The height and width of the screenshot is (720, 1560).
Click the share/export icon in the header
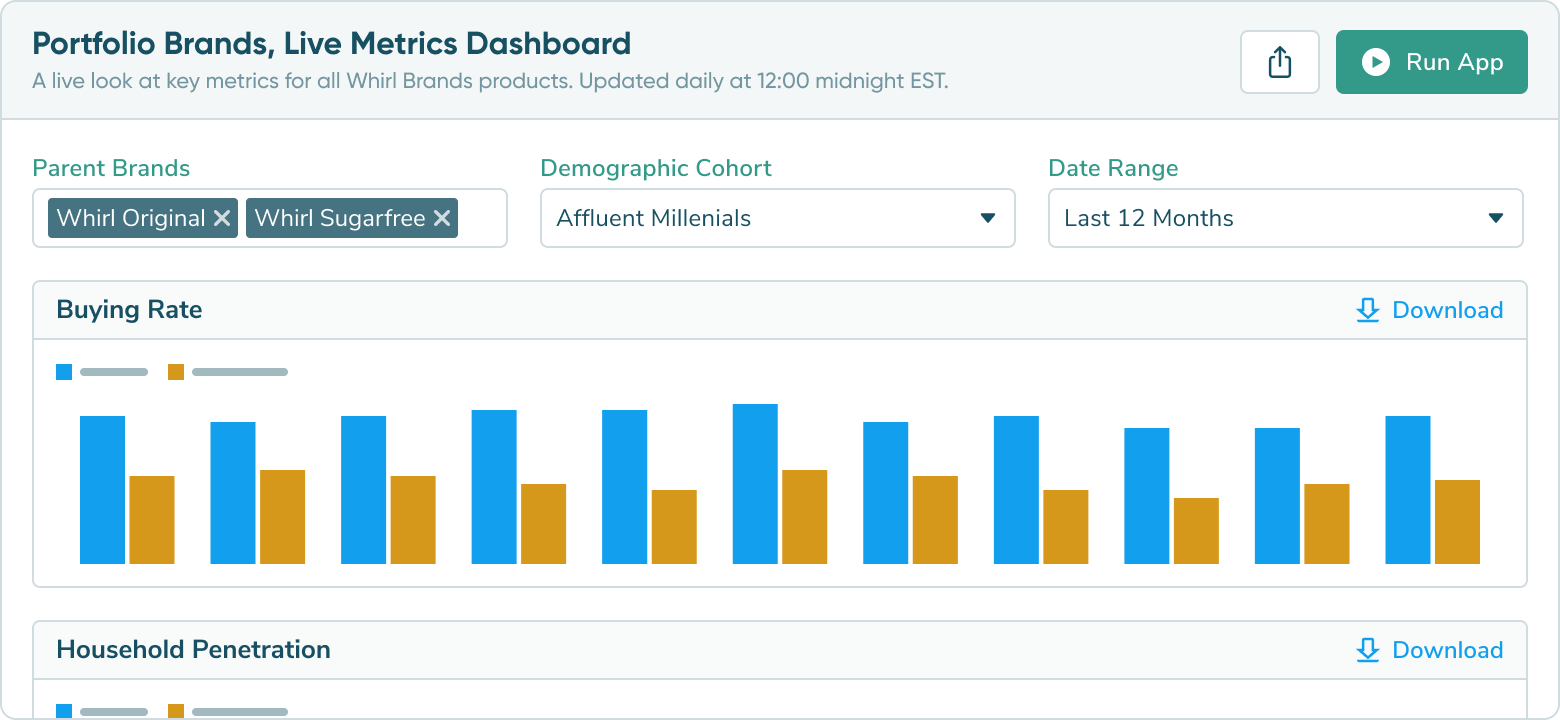point(1280,61)
